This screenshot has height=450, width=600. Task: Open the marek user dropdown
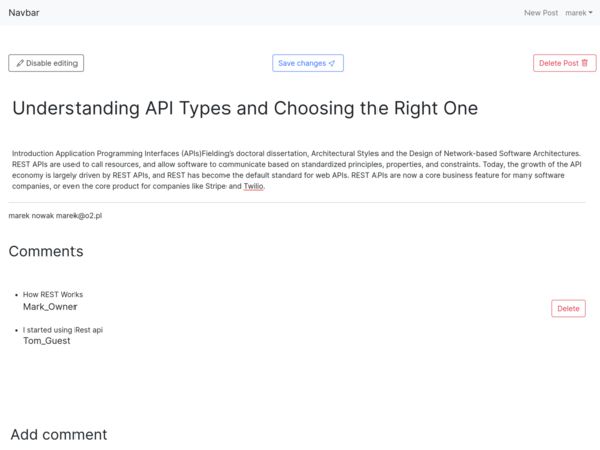(579, 13)
